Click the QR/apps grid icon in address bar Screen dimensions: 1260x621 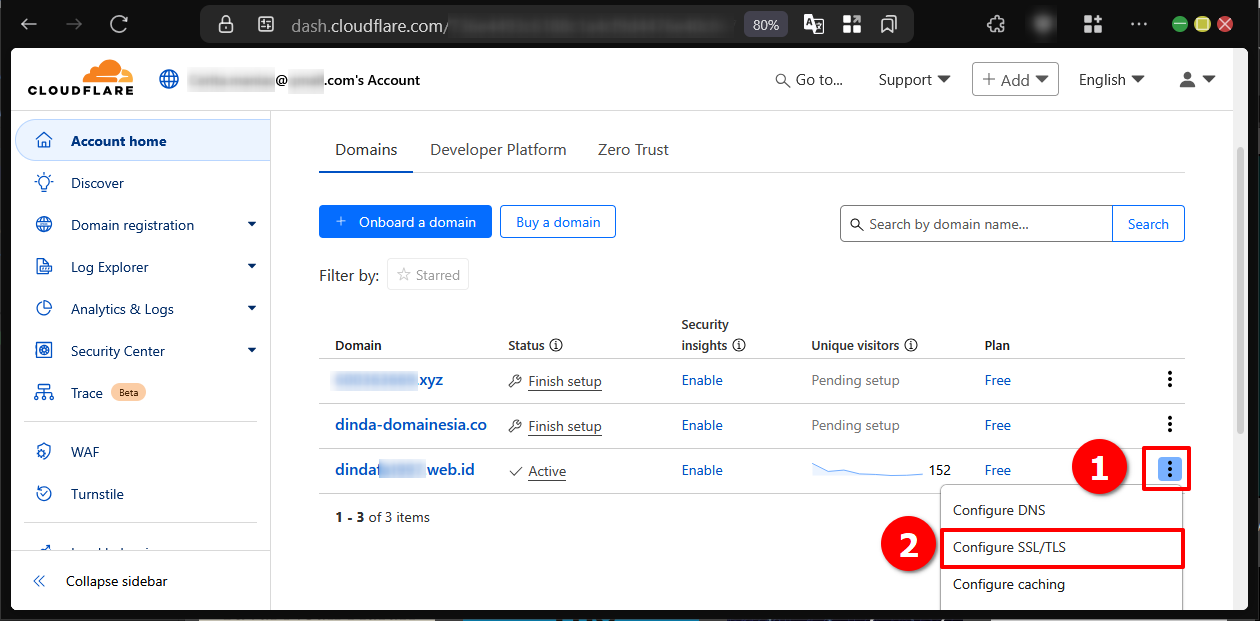coord(852,25)
